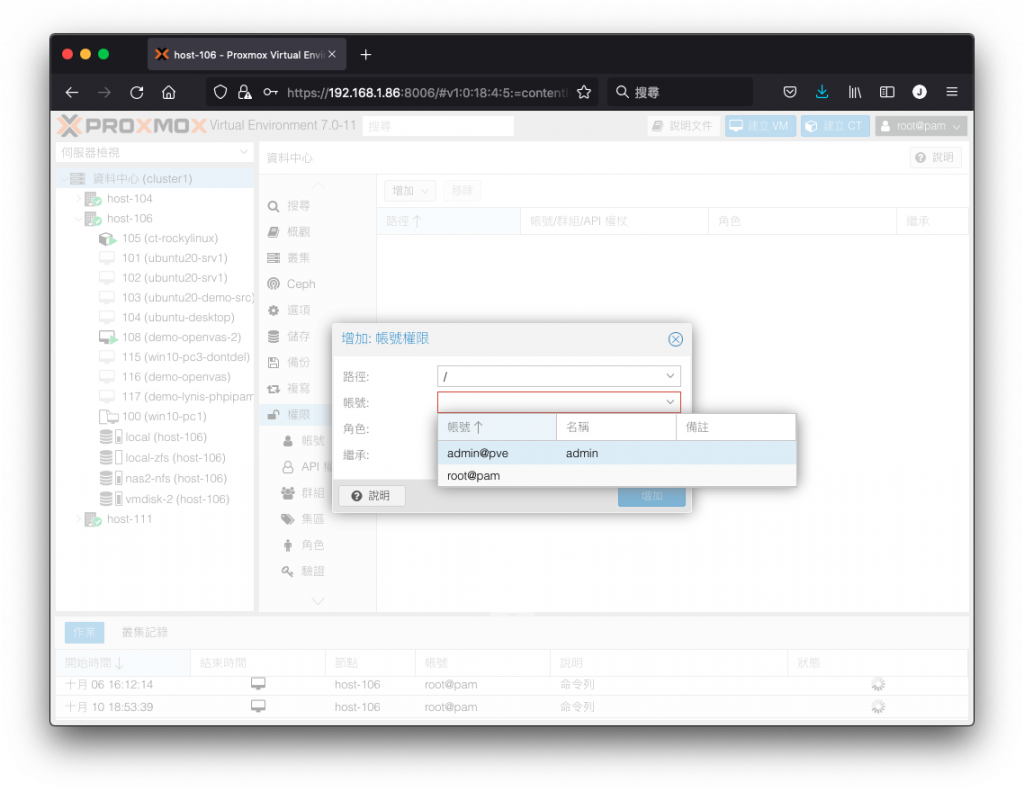Click the Proxmox logo
1024x792 pixels.
tap(133, 125)
